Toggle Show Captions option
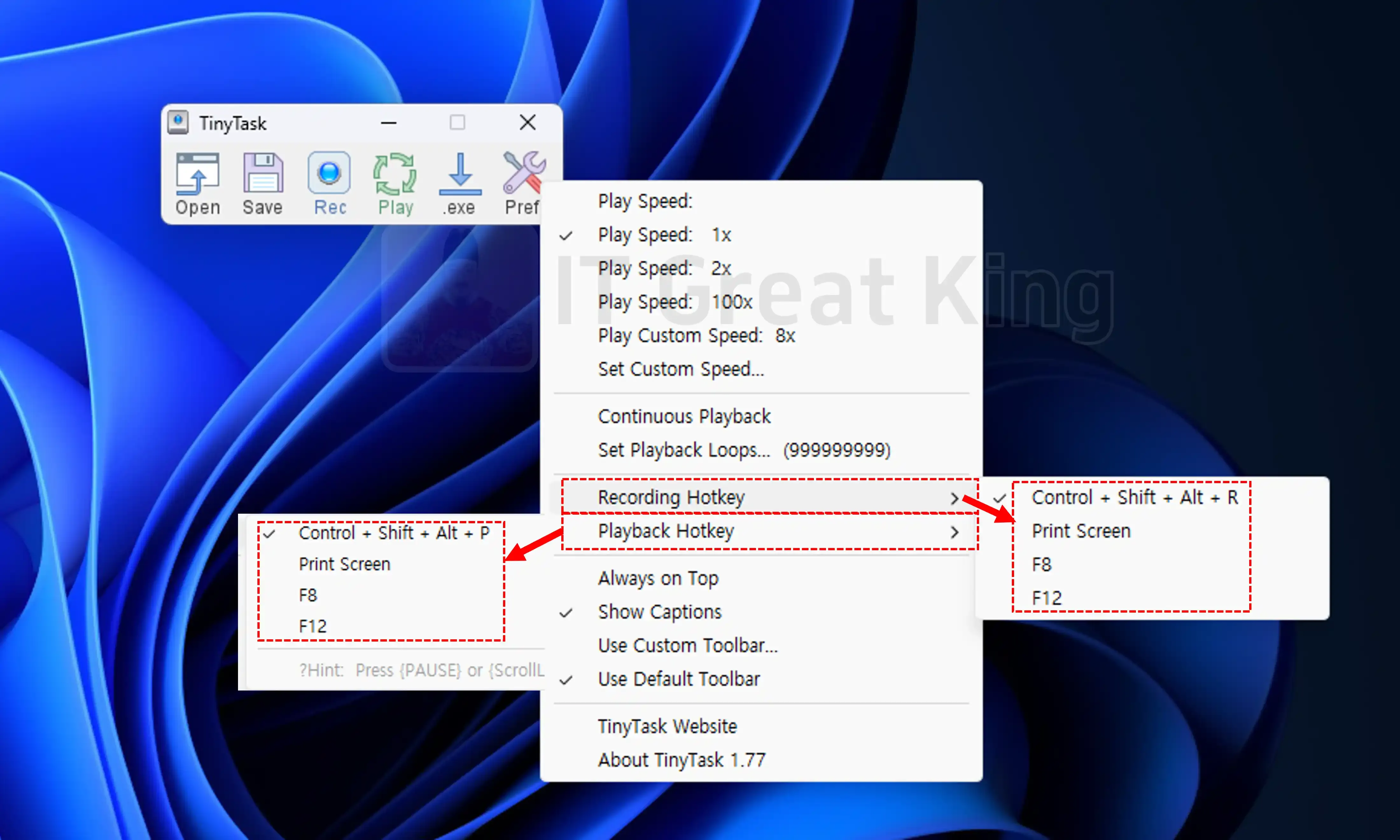 click(761, 612)
